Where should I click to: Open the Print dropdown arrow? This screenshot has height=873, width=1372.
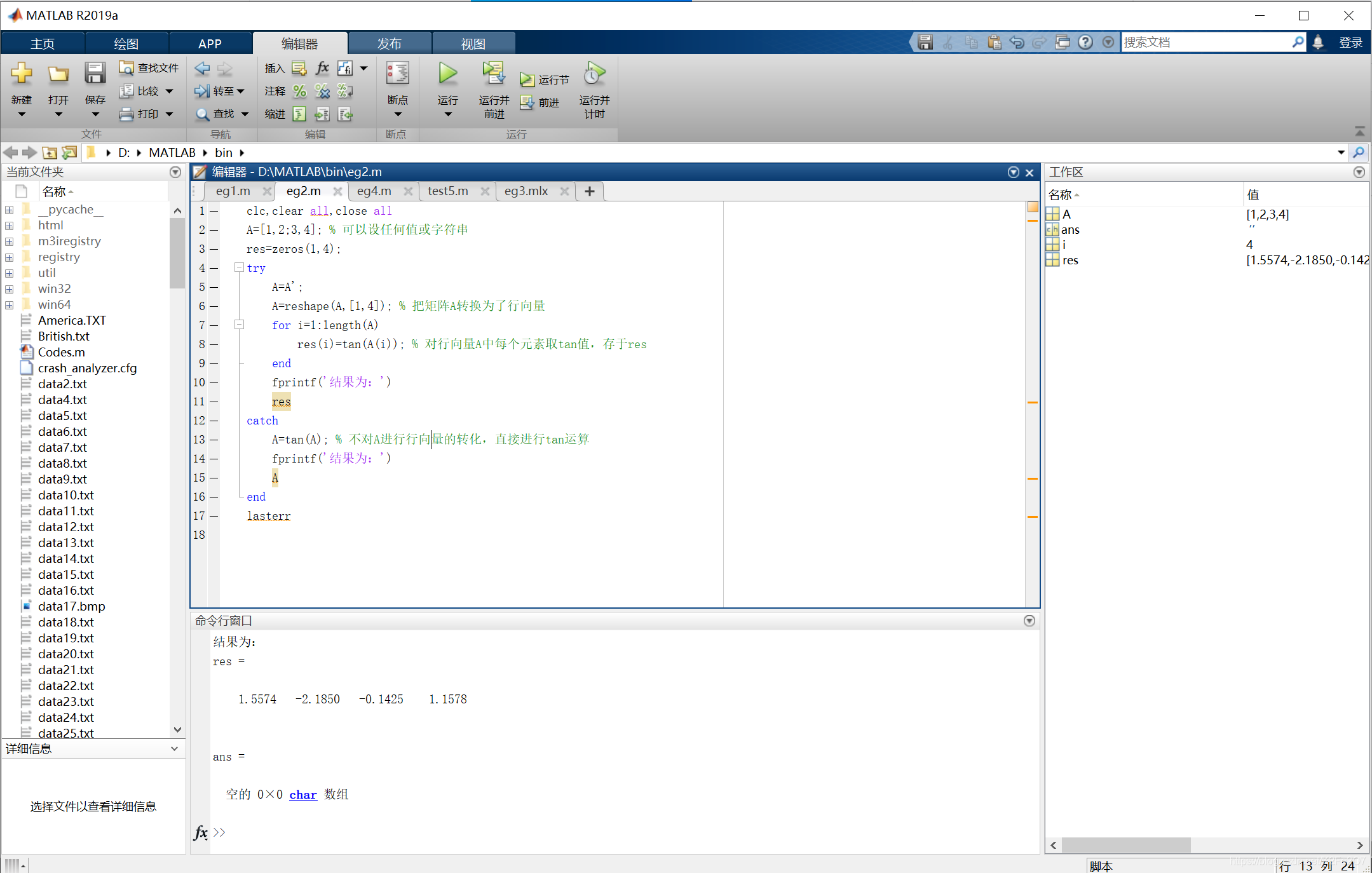[170, 114]
